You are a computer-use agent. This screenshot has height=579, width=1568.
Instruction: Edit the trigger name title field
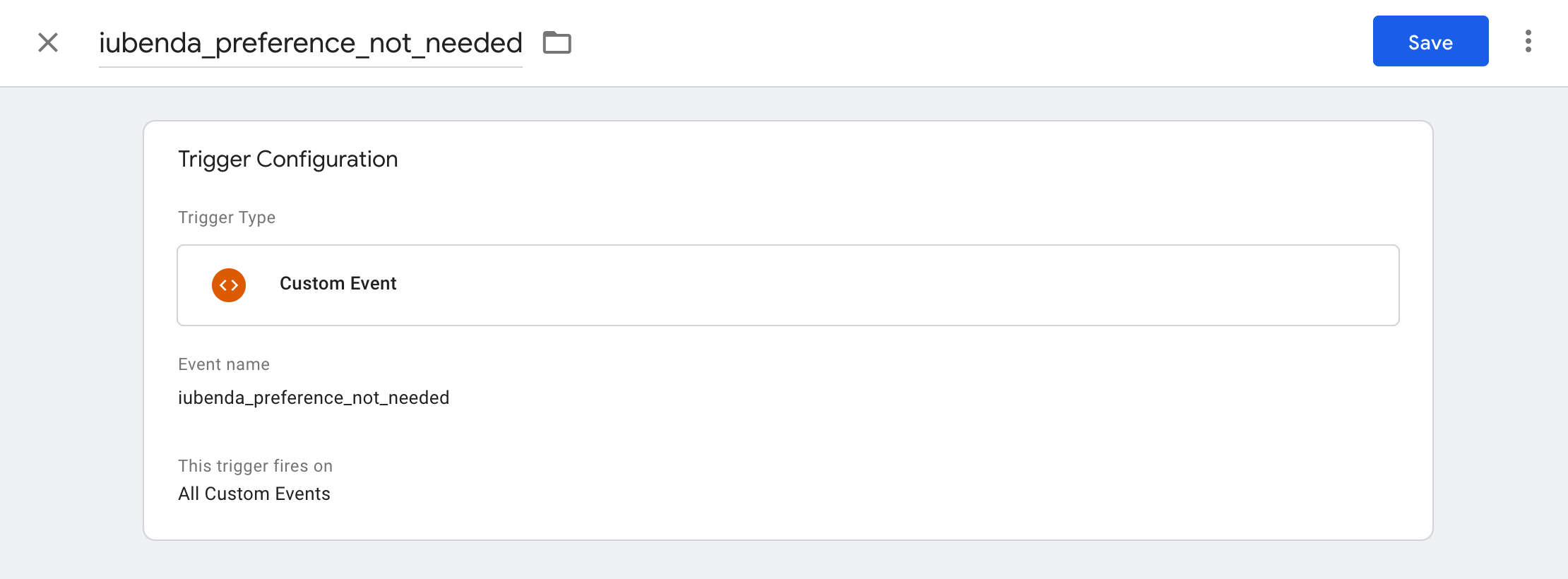coord(310,43)
